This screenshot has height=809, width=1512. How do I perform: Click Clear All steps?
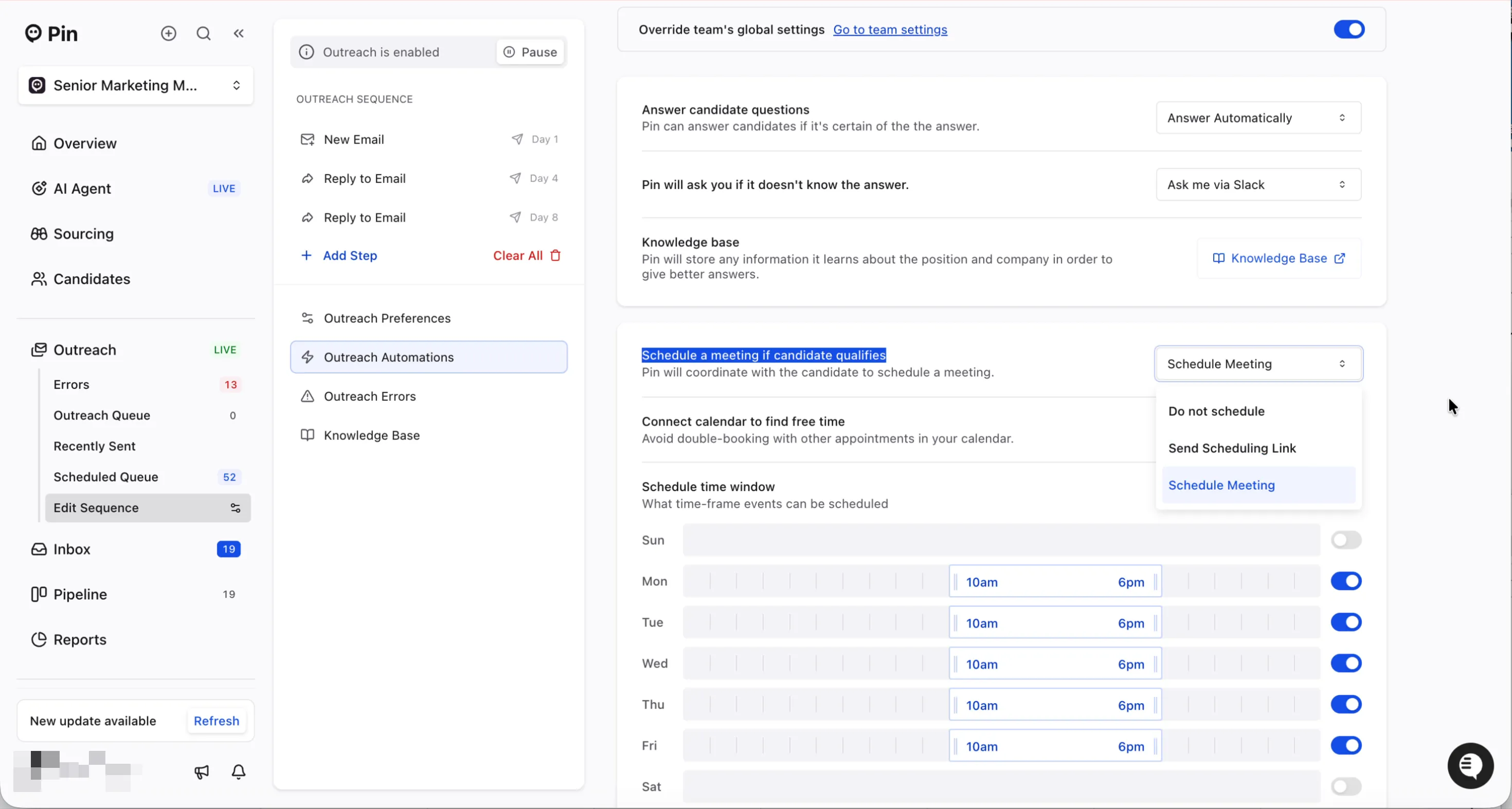coord(527,256)
